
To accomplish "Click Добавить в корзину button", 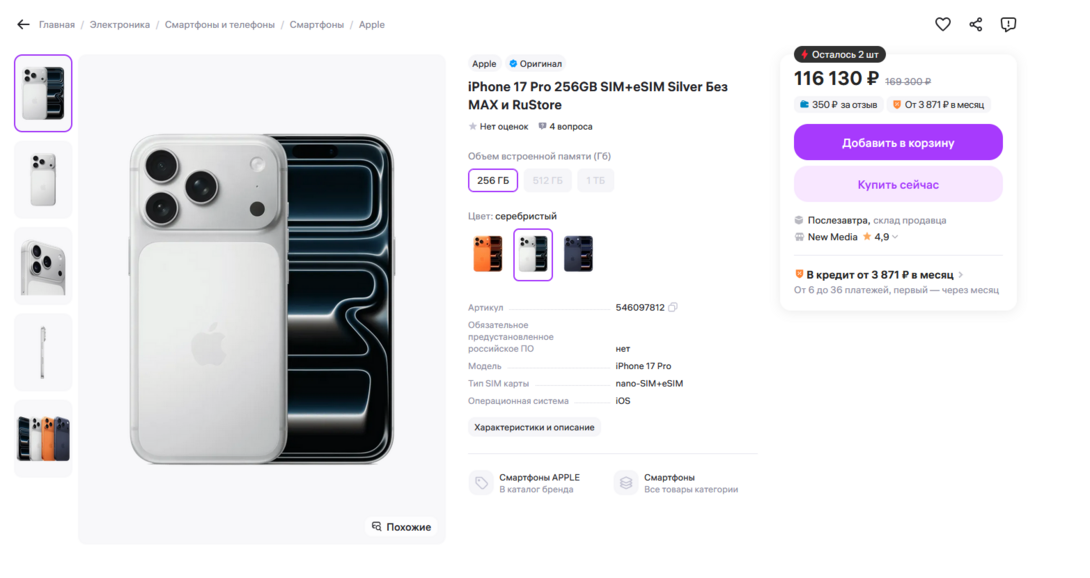I will [x=898, y=142].
